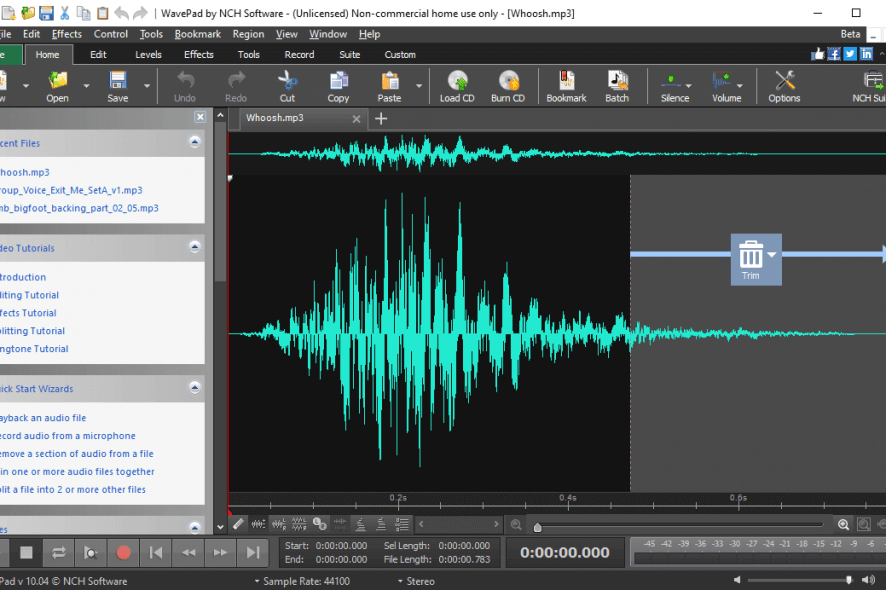Click the zoom out magnifier icon
Screen dimensions: 886x590
[x=516, y=524]
